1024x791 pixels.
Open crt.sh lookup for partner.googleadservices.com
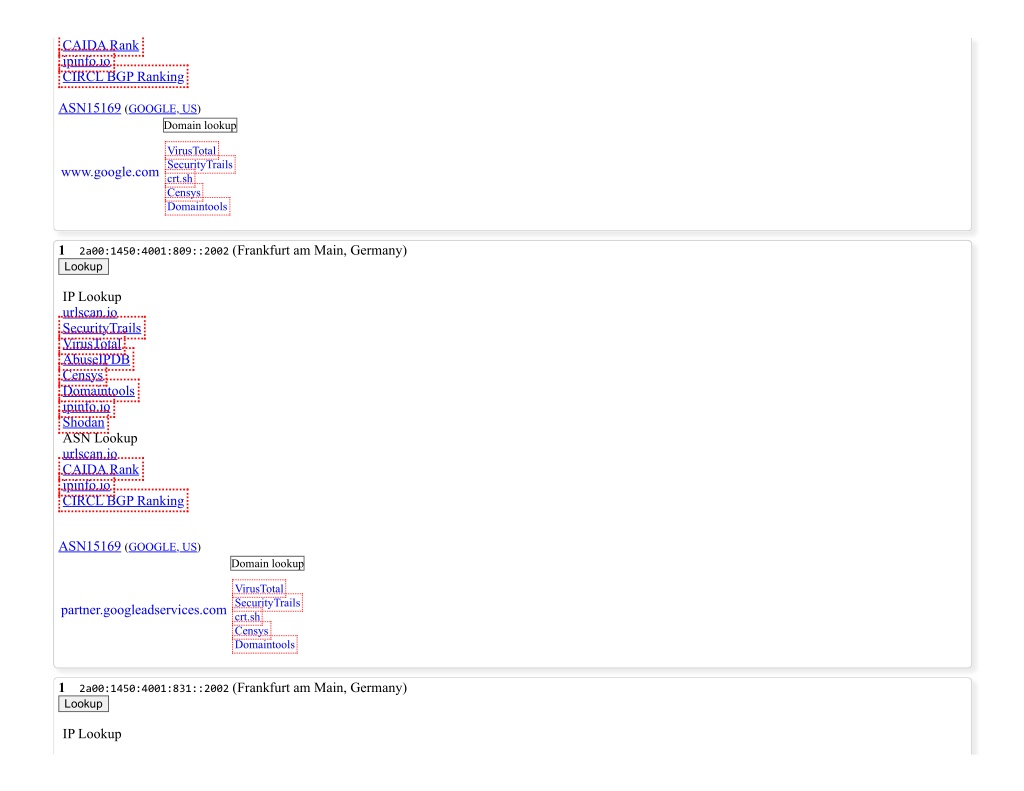[x=248, y=617]
